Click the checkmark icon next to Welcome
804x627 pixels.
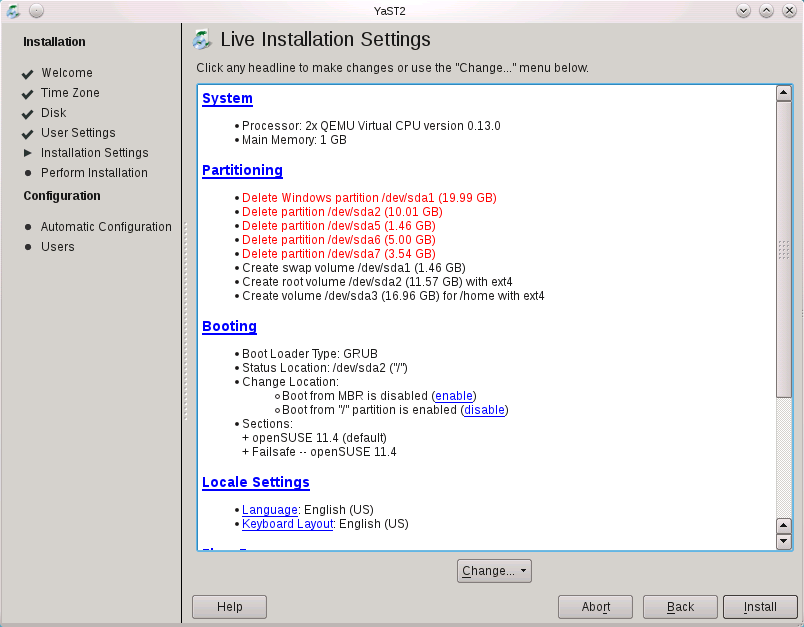[27, 73]
